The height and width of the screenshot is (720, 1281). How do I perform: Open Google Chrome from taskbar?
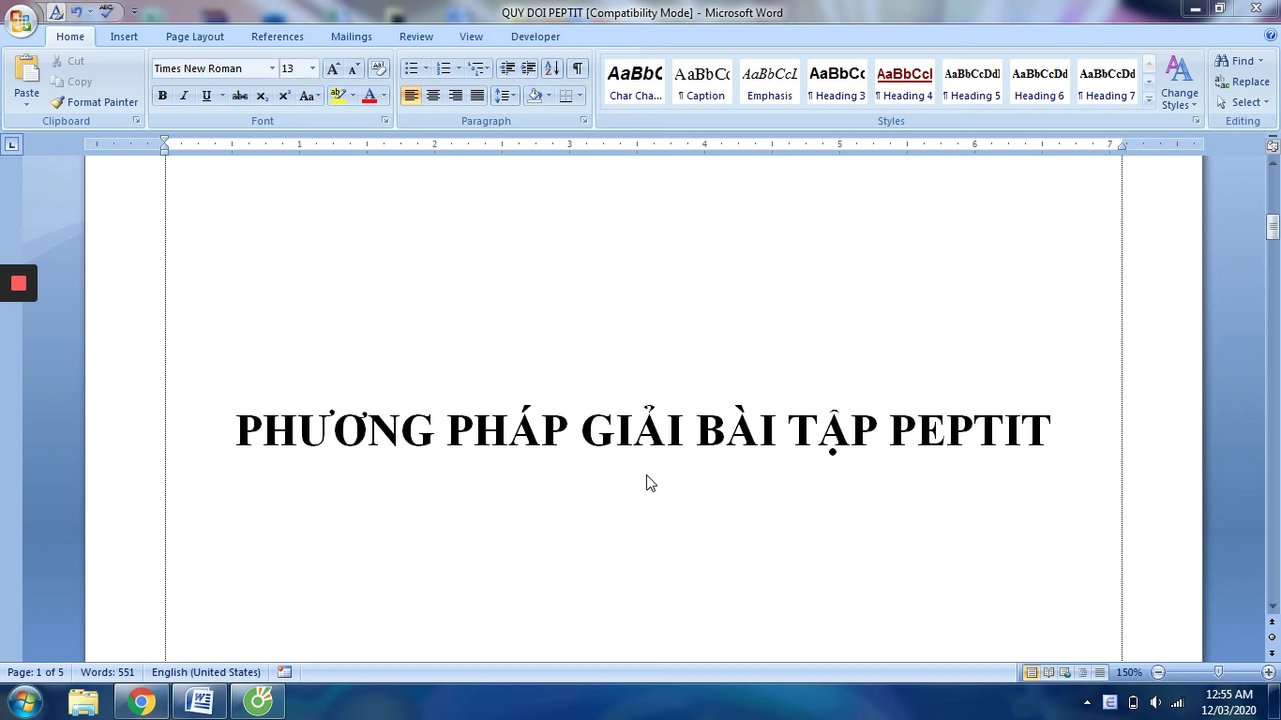[141, 702]
